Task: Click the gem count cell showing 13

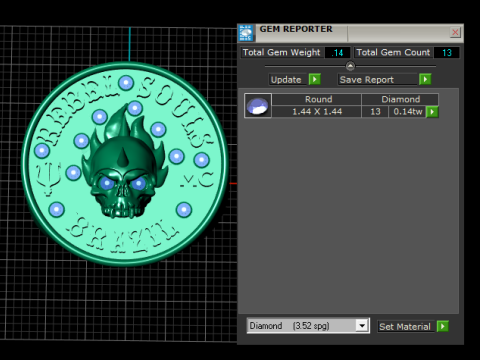Action: [x=375, y=112]
